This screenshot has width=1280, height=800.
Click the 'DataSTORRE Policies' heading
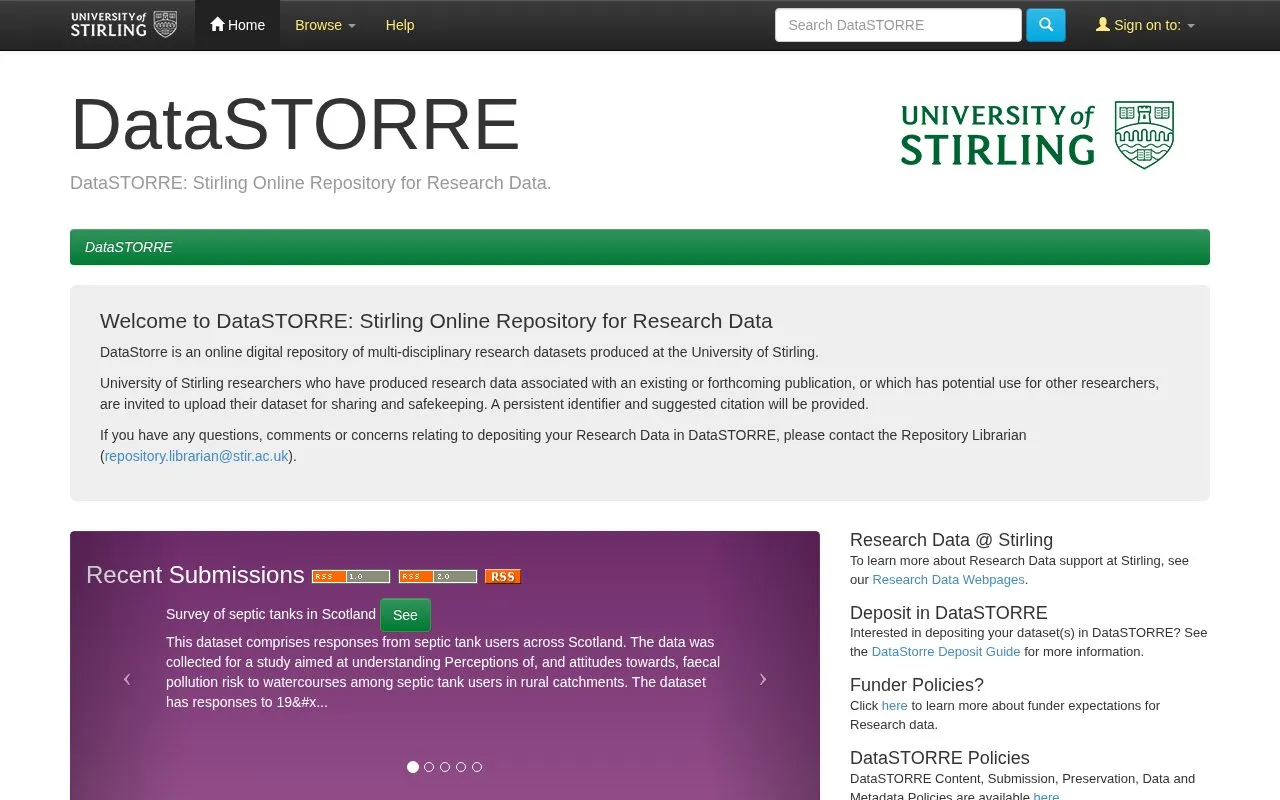(x=940, y=758)
